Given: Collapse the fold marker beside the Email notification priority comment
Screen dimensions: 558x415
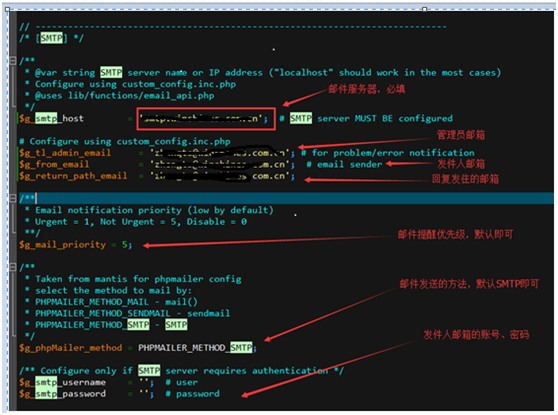Looking at the screenshot, I should [12, 198].
